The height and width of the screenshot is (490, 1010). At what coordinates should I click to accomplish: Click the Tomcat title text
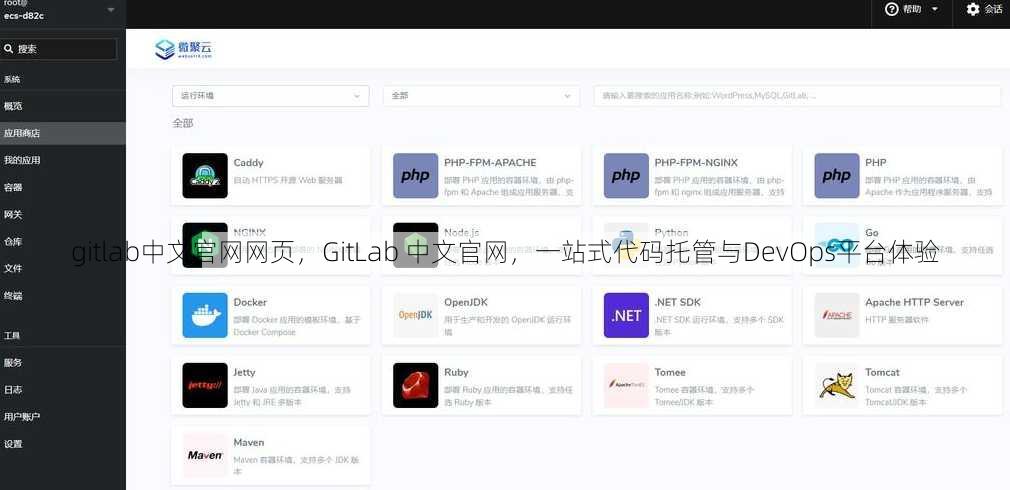[882, 373]
